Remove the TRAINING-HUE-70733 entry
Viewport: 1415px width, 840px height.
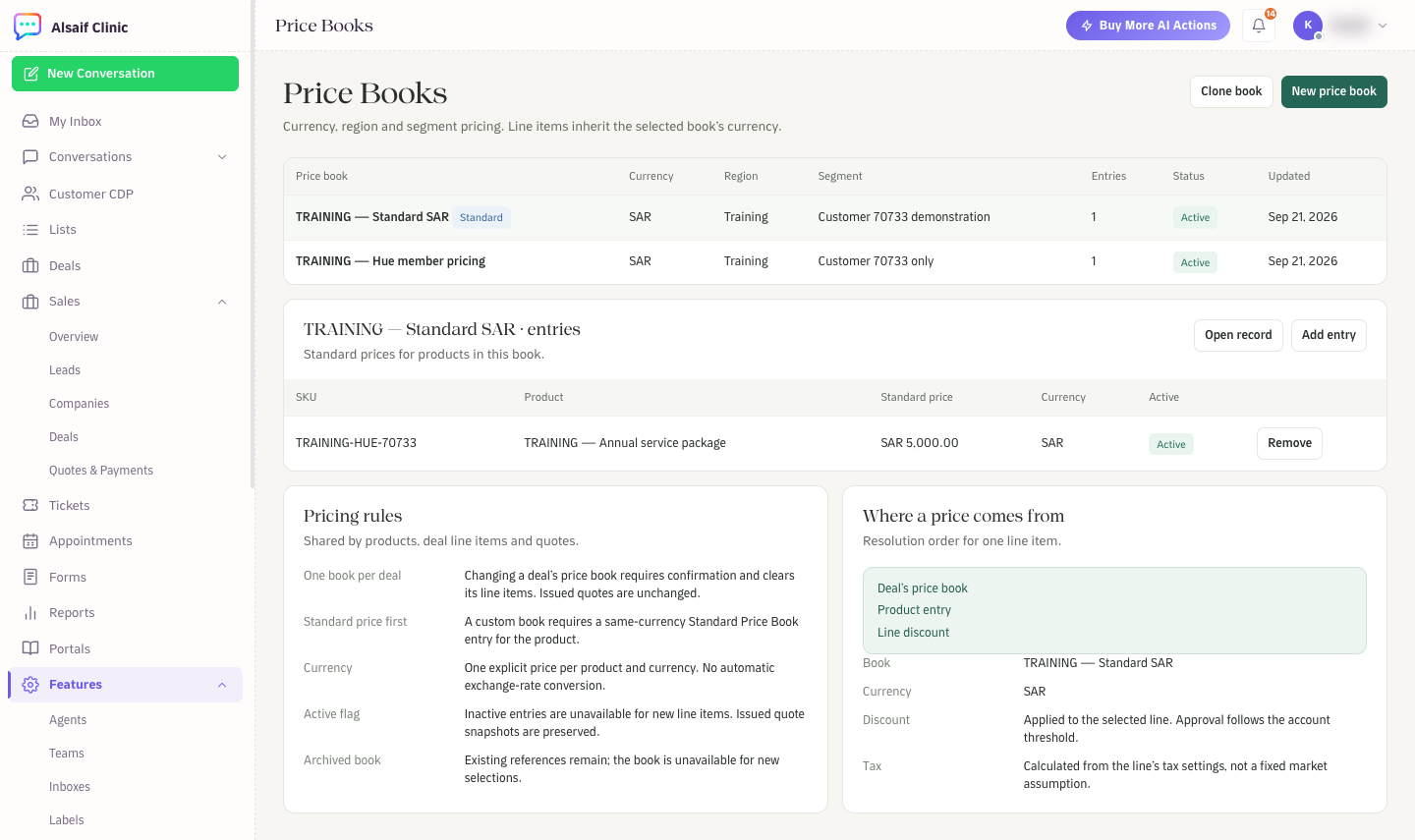pyautogui.click(x=1289, y=443)
